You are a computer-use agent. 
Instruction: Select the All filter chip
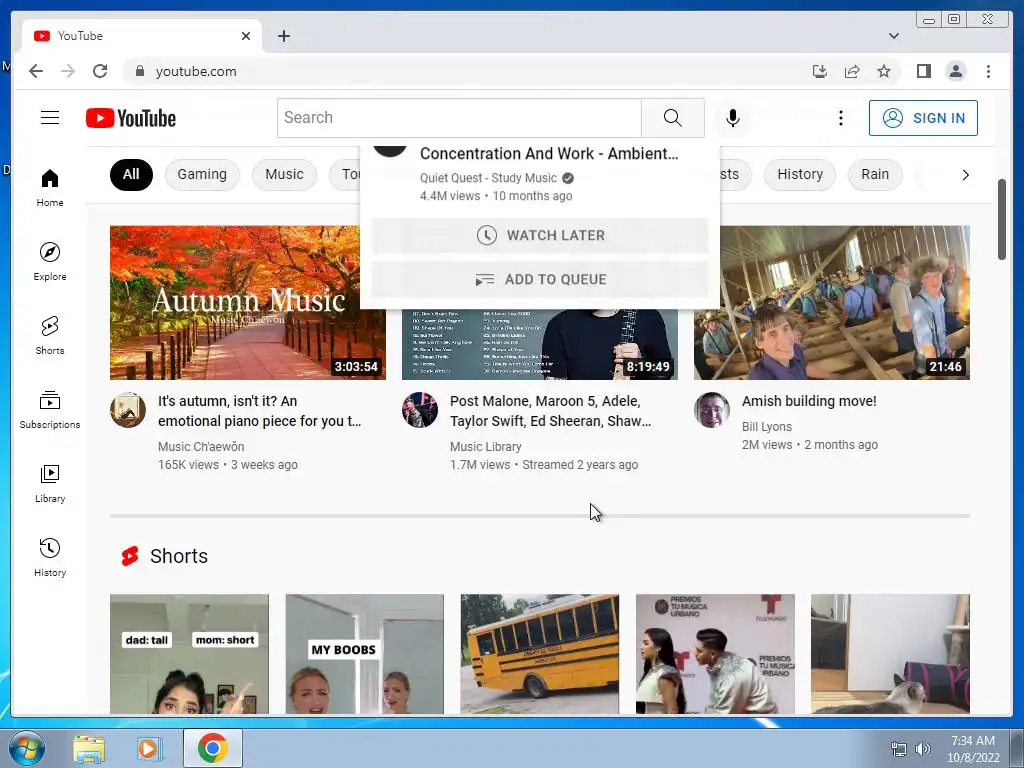(131, 174)
